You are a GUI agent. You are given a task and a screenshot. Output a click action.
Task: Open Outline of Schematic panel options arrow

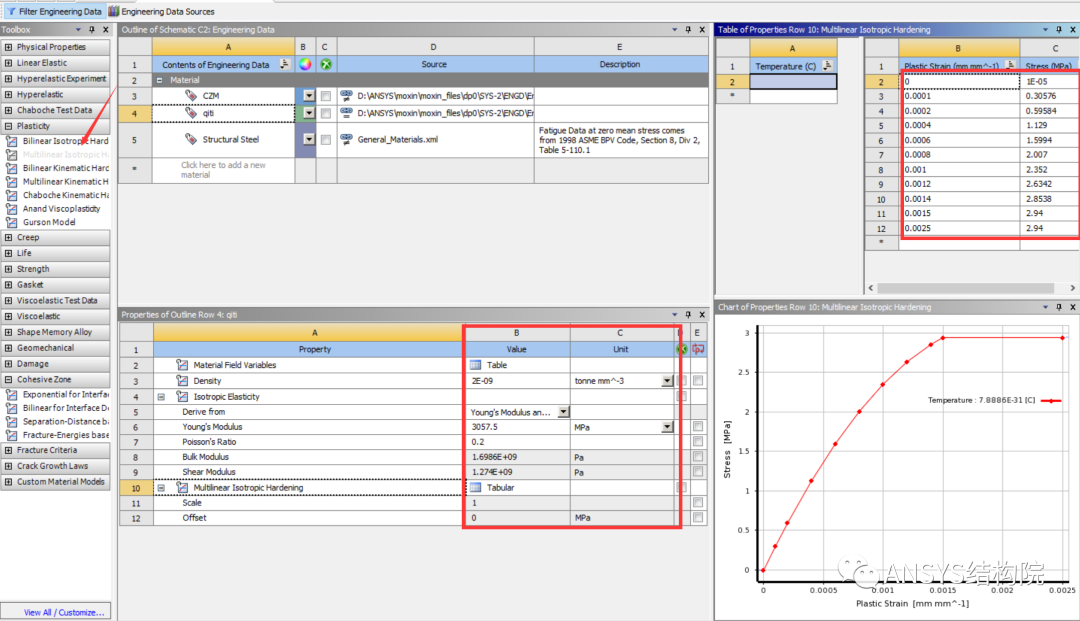pos(674,30)
